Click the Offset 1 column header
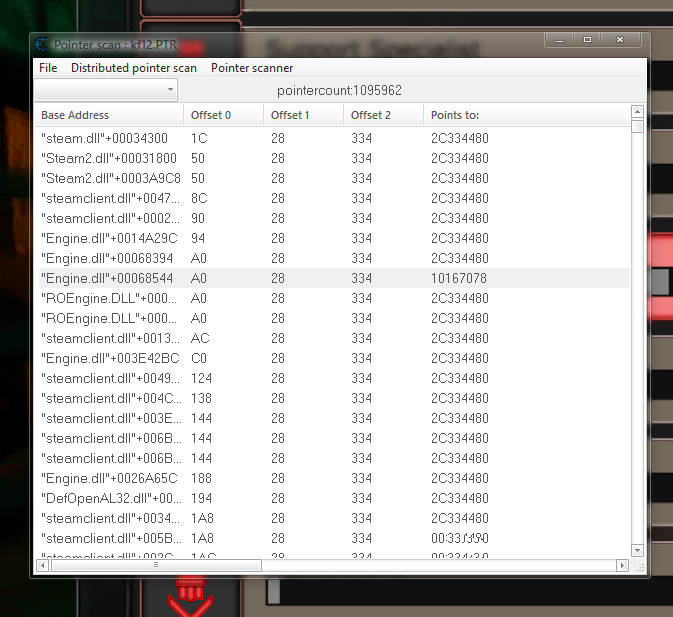The height and width of the screenshot is (617, 673). [x=303, y=115]
